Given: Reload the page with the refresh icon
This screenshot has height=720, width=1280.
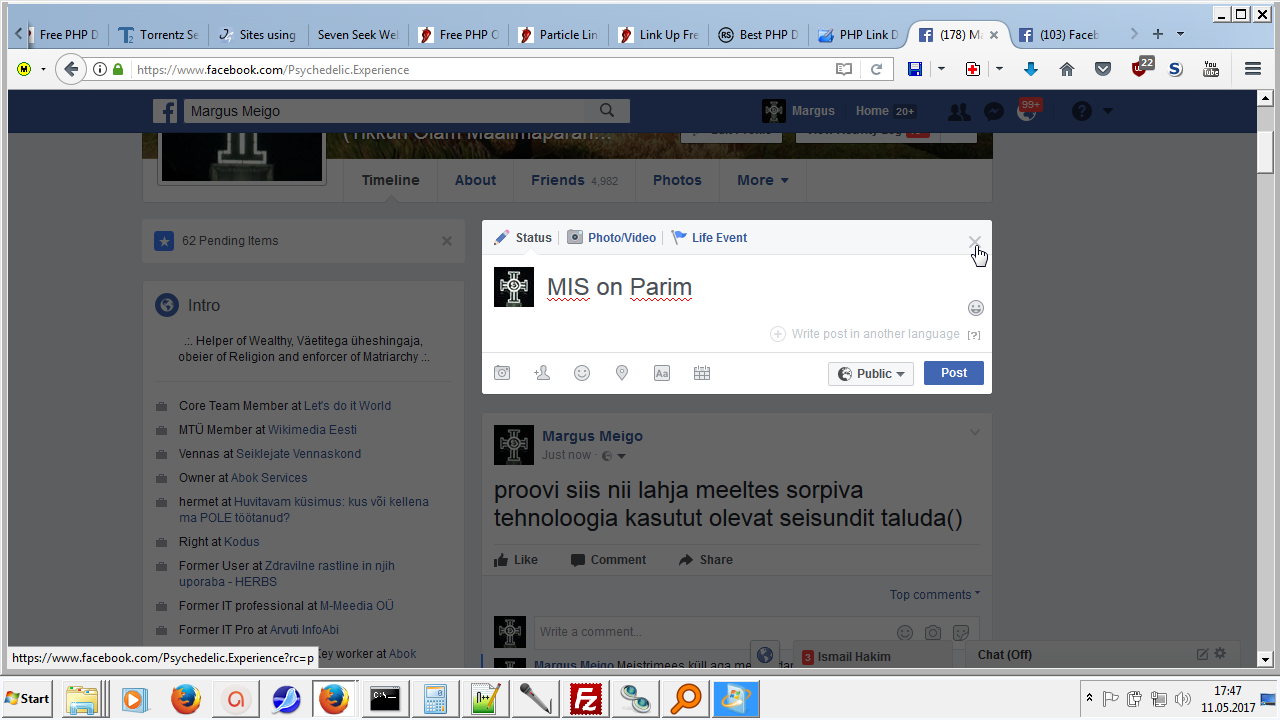Looking at the screenshot, I should (877, 69).
